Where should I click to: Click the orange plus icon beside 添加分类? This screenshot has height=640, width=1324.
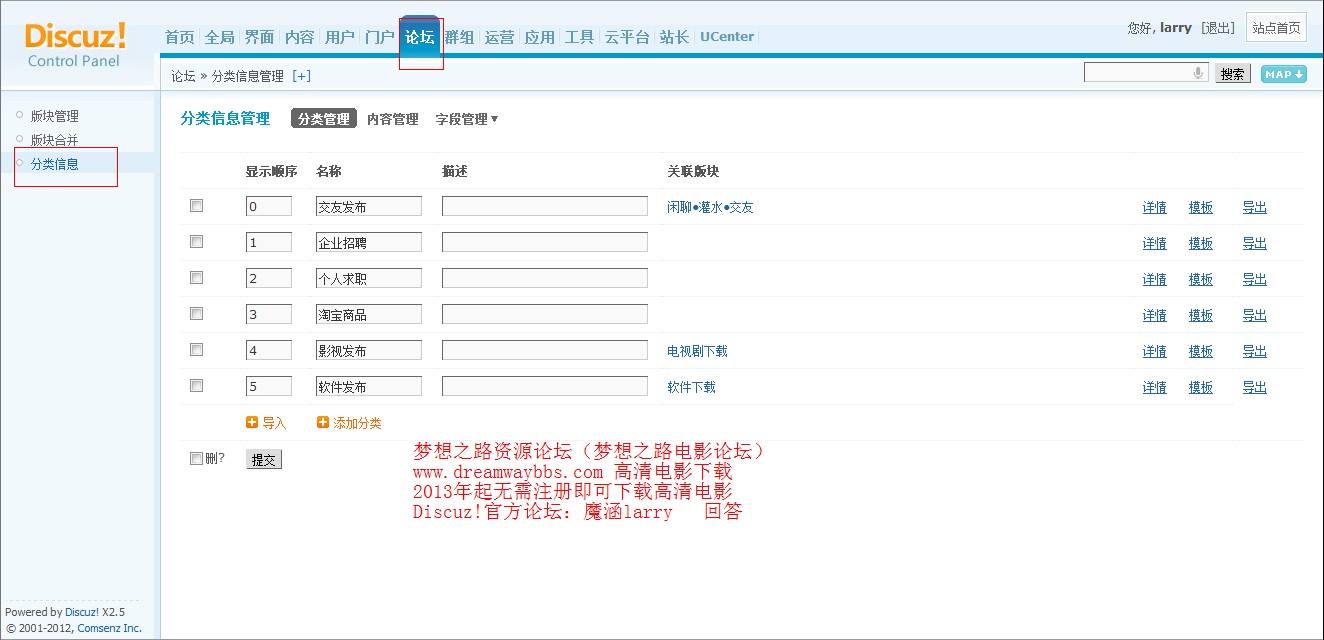[x=323, y=423]
